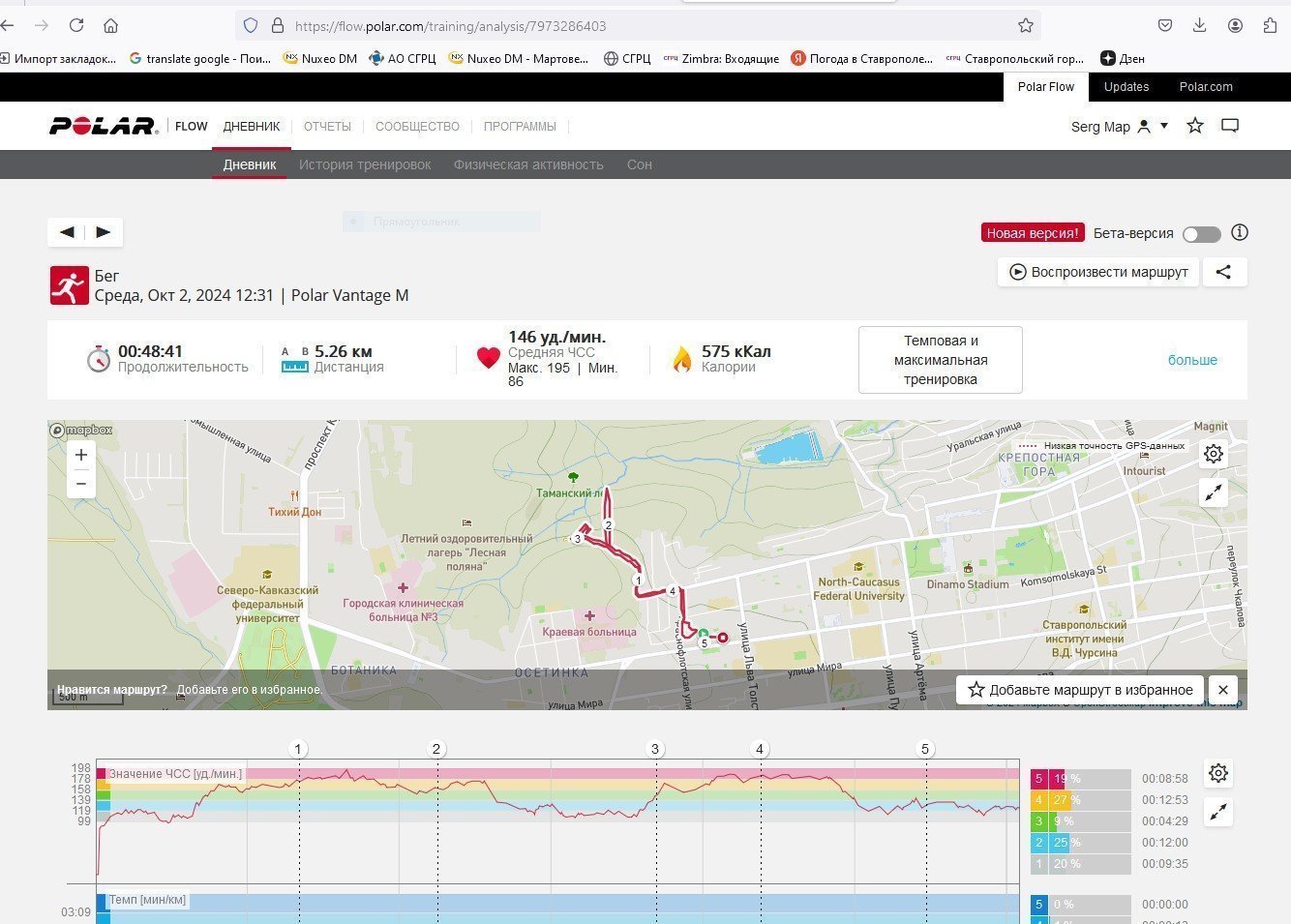Expand the heart rate chart to fullscreen

click(1218, 812)
